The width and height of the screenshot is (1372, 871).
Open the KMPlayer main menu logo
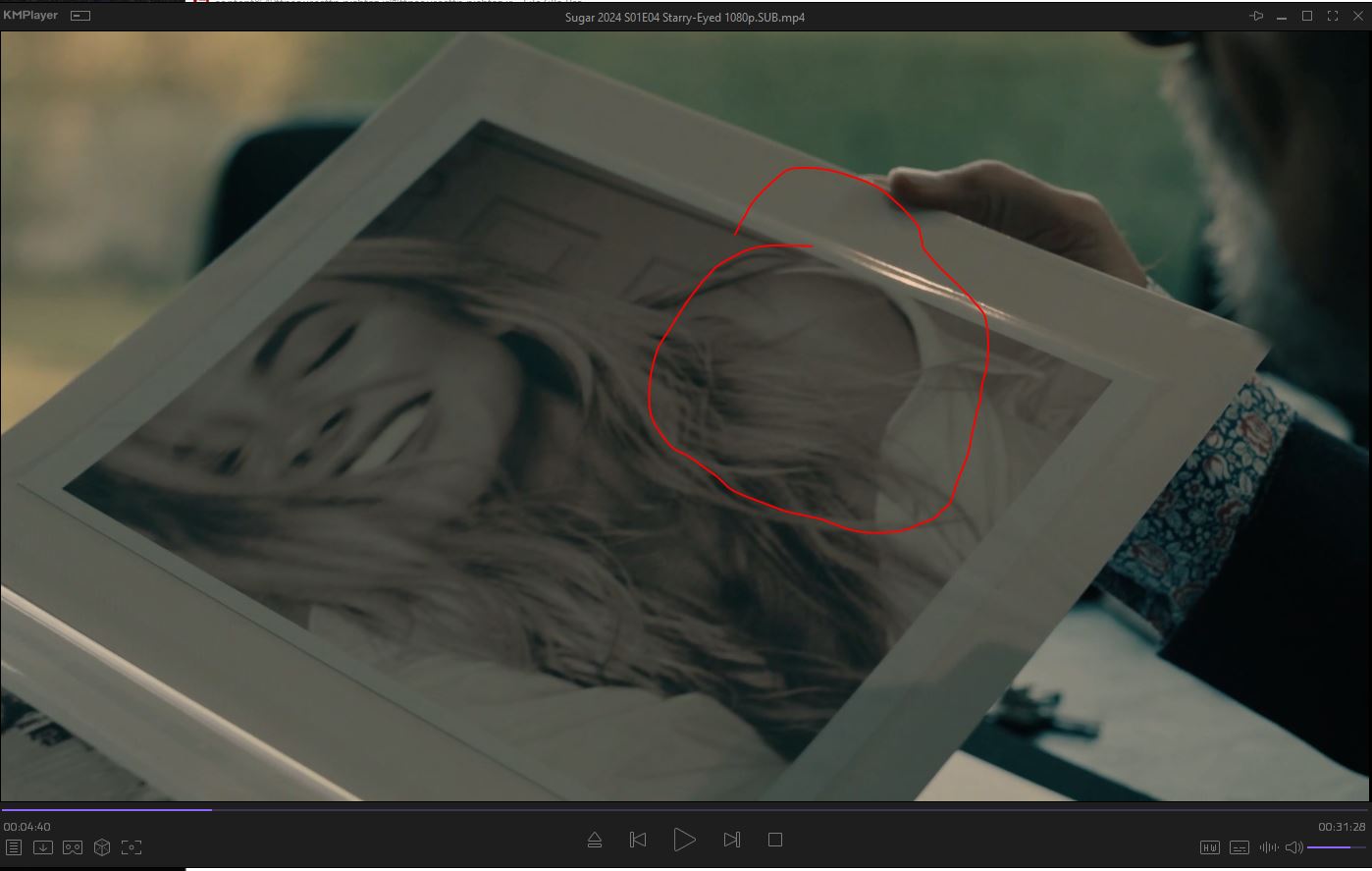pyautogui.click(x=30, y=16)
